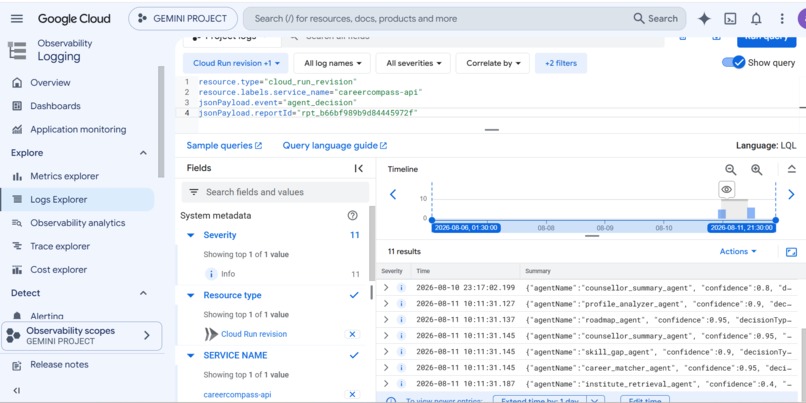
Task: Zoom out the timeline
Action: (730, 170)
